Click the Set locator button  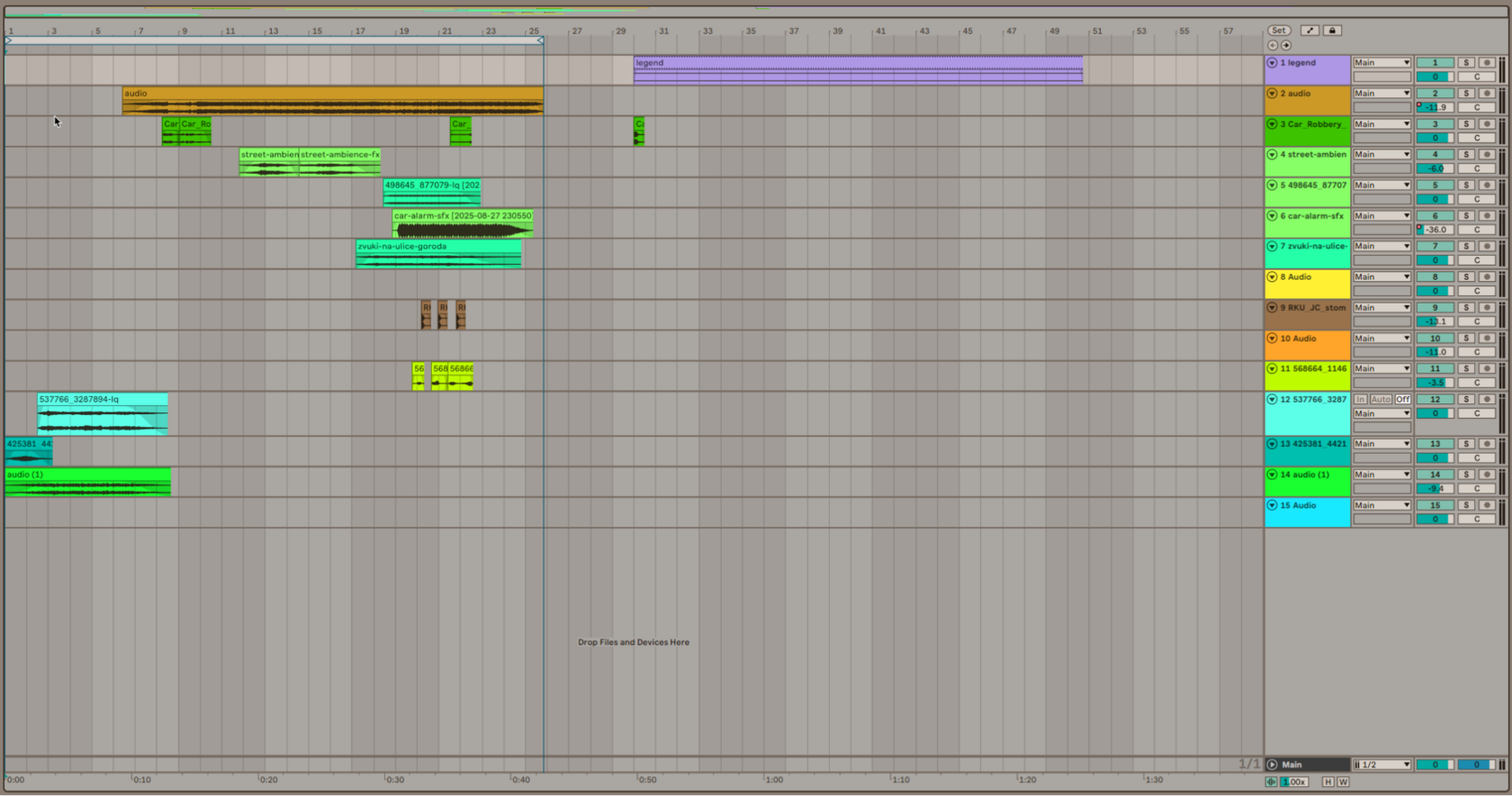[1279, 31]
